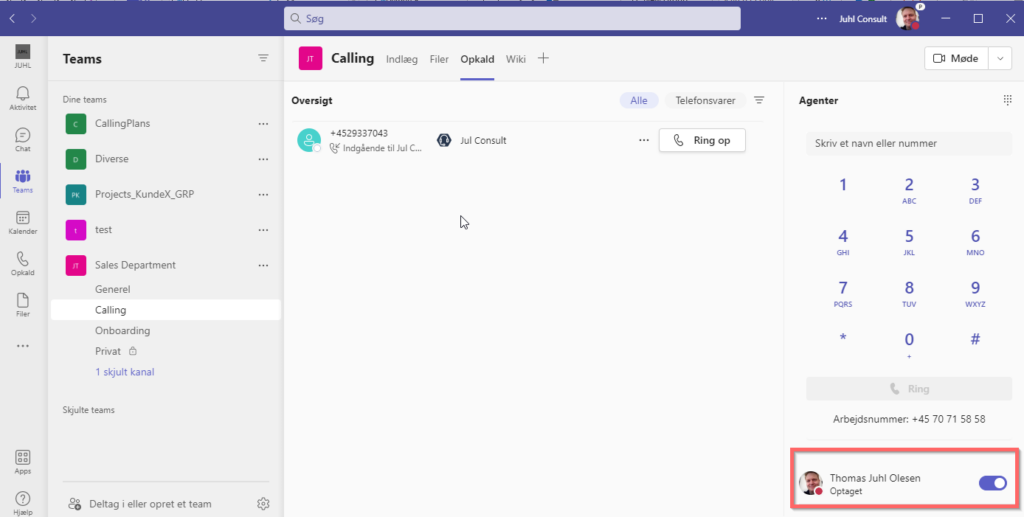The width and height of the screenshot is (1024, 517).
Task: Click Jul Consult queue name in call row
Action: [483, 140]
